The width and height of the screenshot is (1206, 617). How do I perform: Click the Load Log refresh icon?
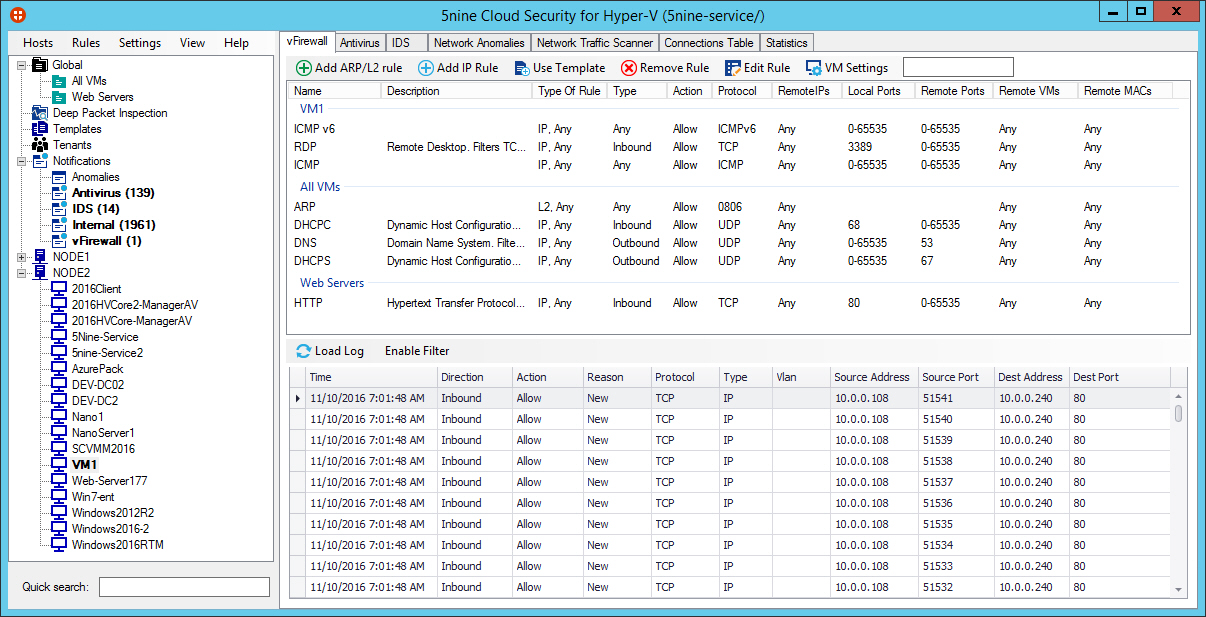(x=304, y=351)
